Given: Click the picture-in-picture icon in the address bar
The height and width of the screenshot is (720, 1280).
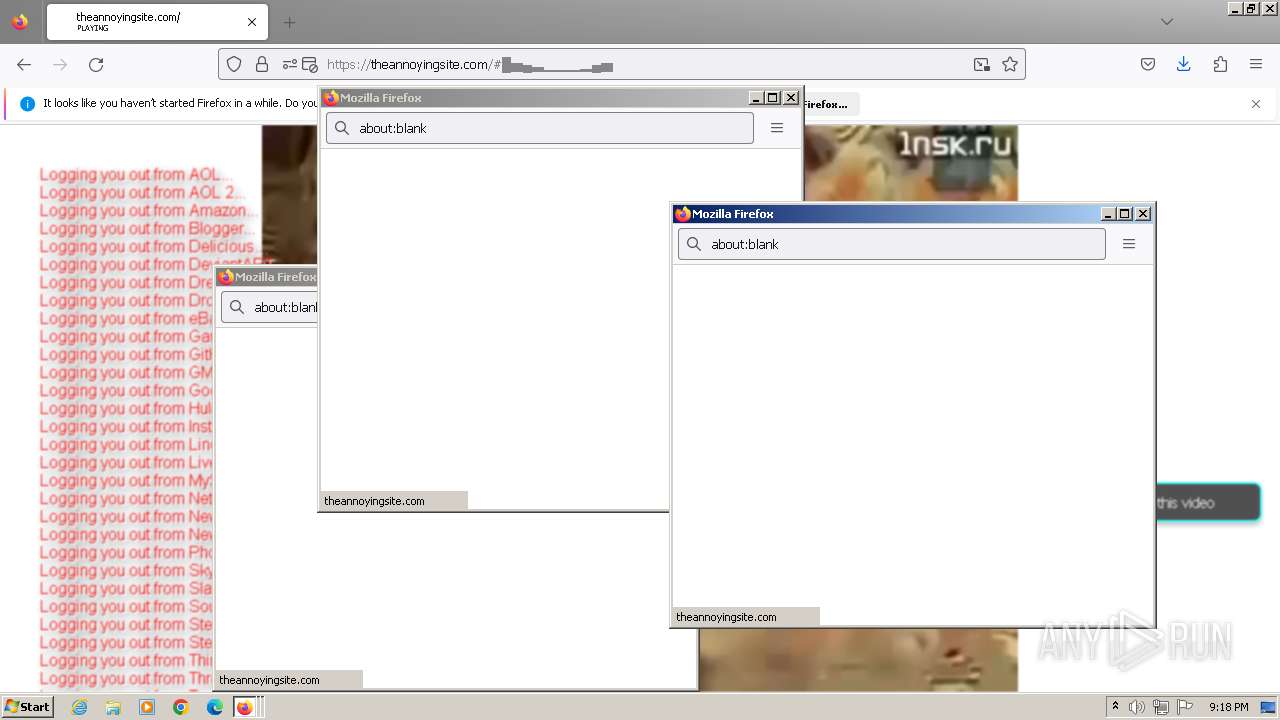Looking at the screenshot, I should click(982, 64).
